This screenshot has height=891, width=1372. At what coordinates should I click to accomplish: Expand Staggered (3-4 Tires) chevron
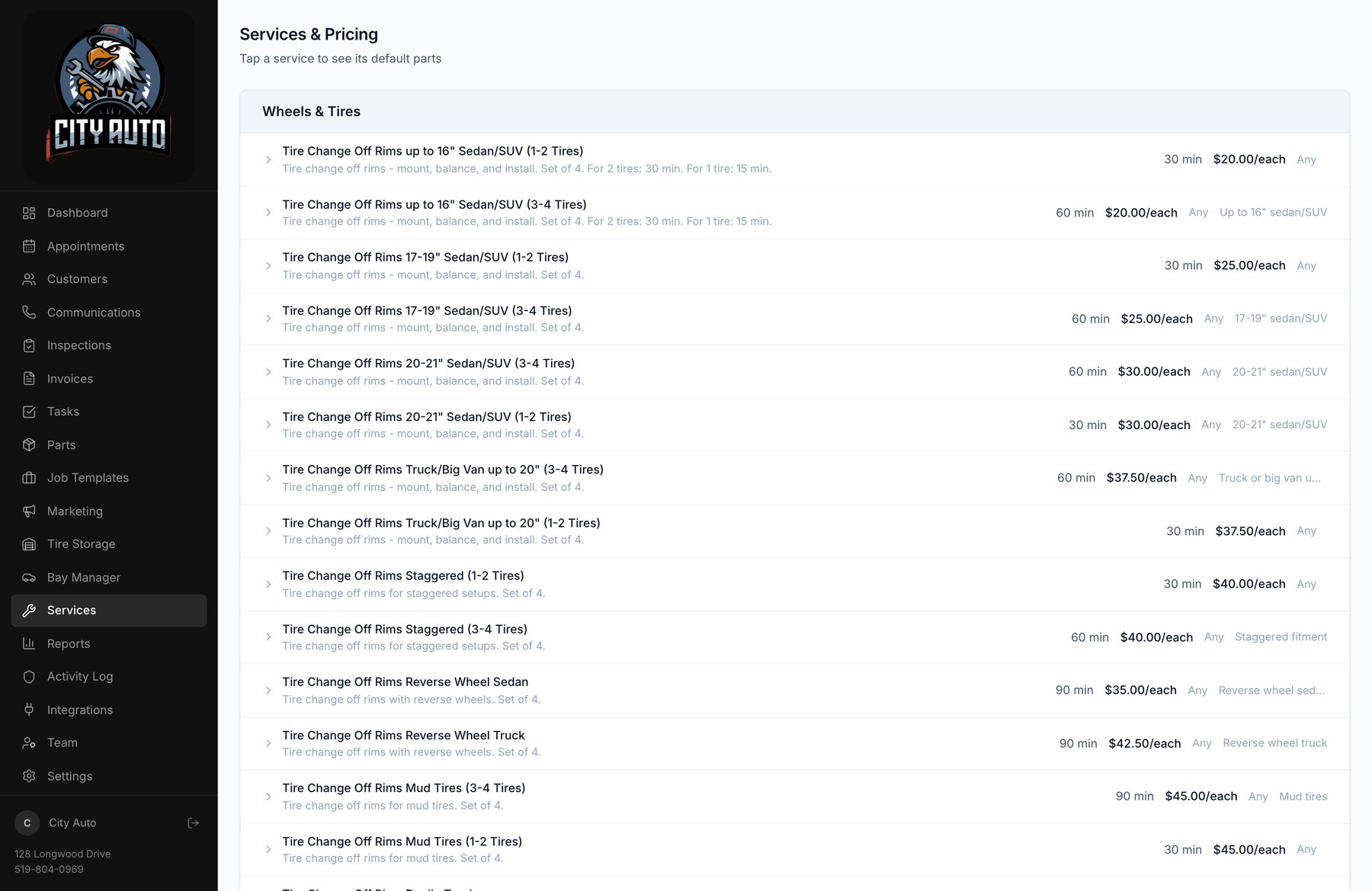pos(268,637)
